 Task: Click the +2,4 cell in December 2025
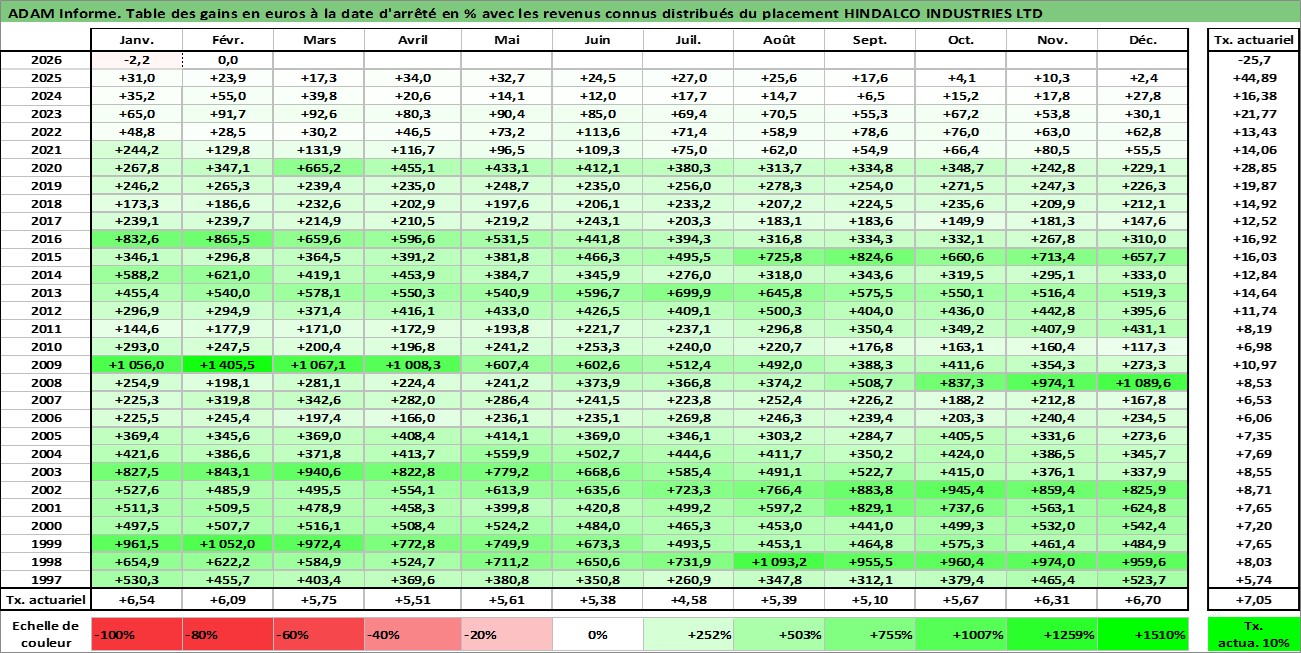click(x=1142, y=78)
